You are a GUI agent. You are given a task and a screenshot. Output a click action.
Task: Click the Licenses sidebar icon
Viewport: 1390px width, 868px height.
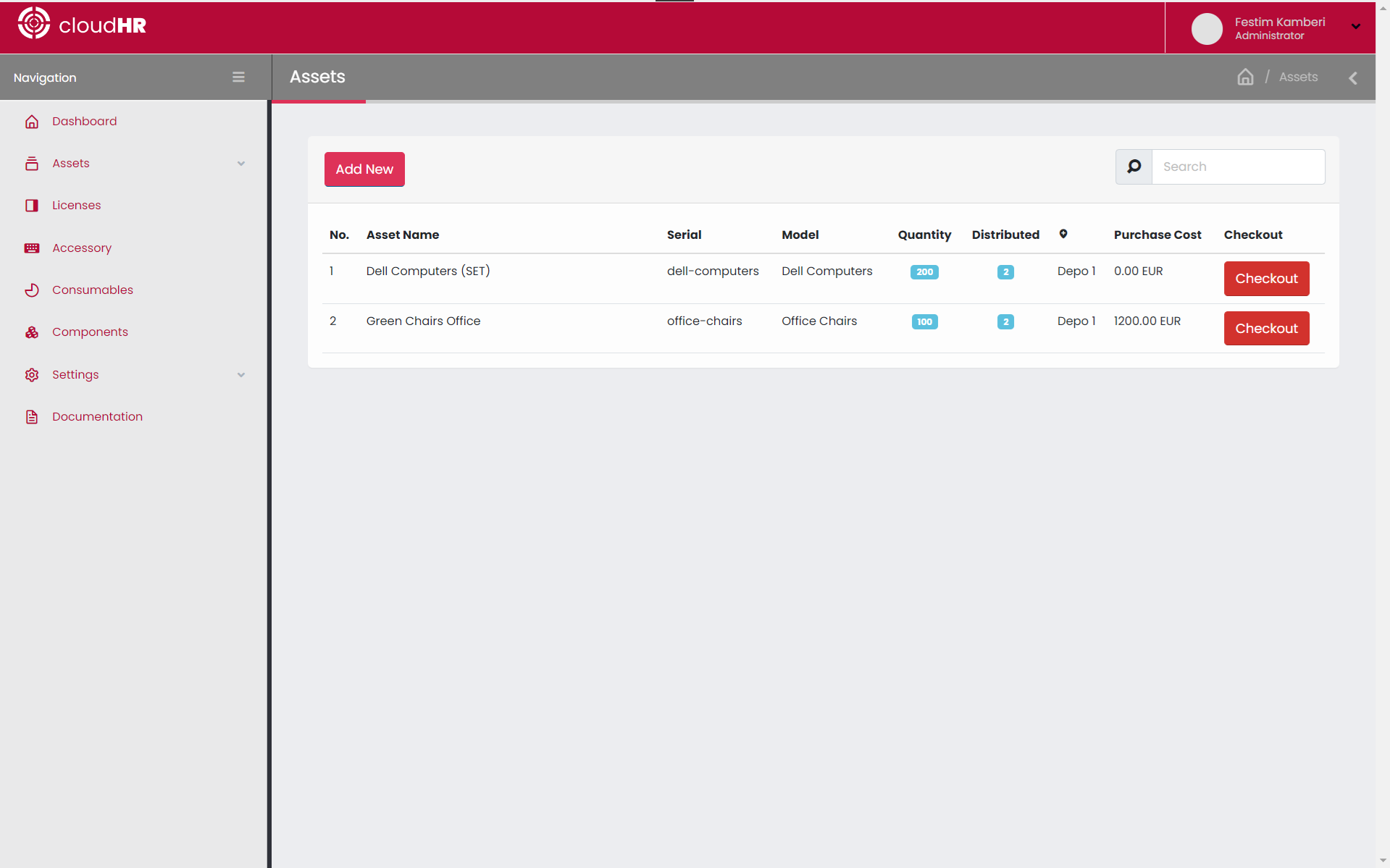pos(32,206)
